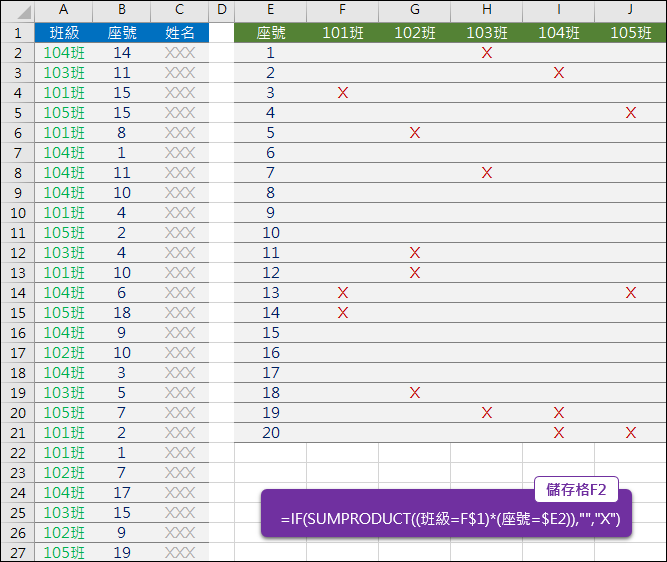
Task: Click the X in cell I20
Action: coord(559,413)
